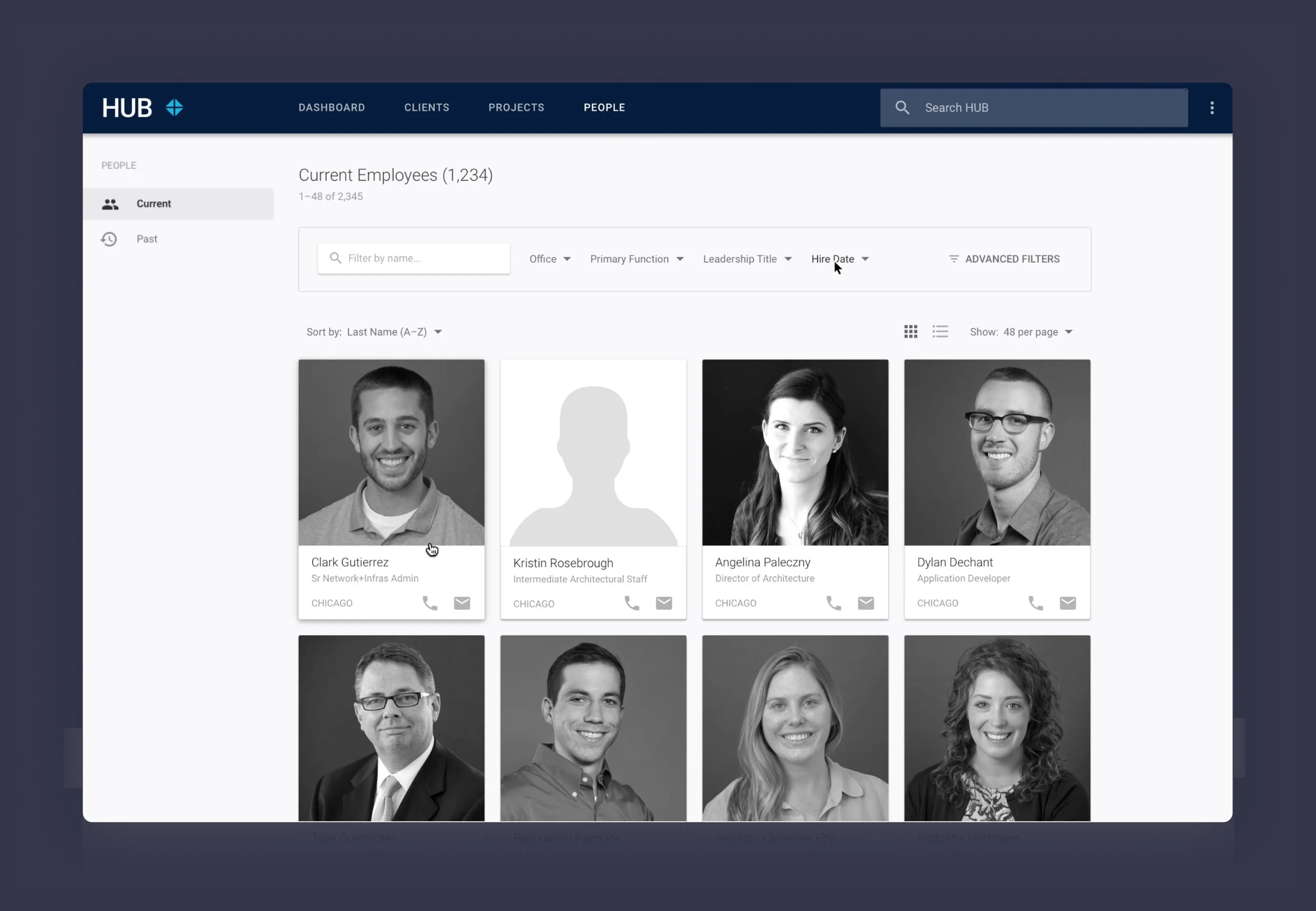1316x911 pixels.
Task: Click Dylan Dechant's phone icon
Action: 1035,603
